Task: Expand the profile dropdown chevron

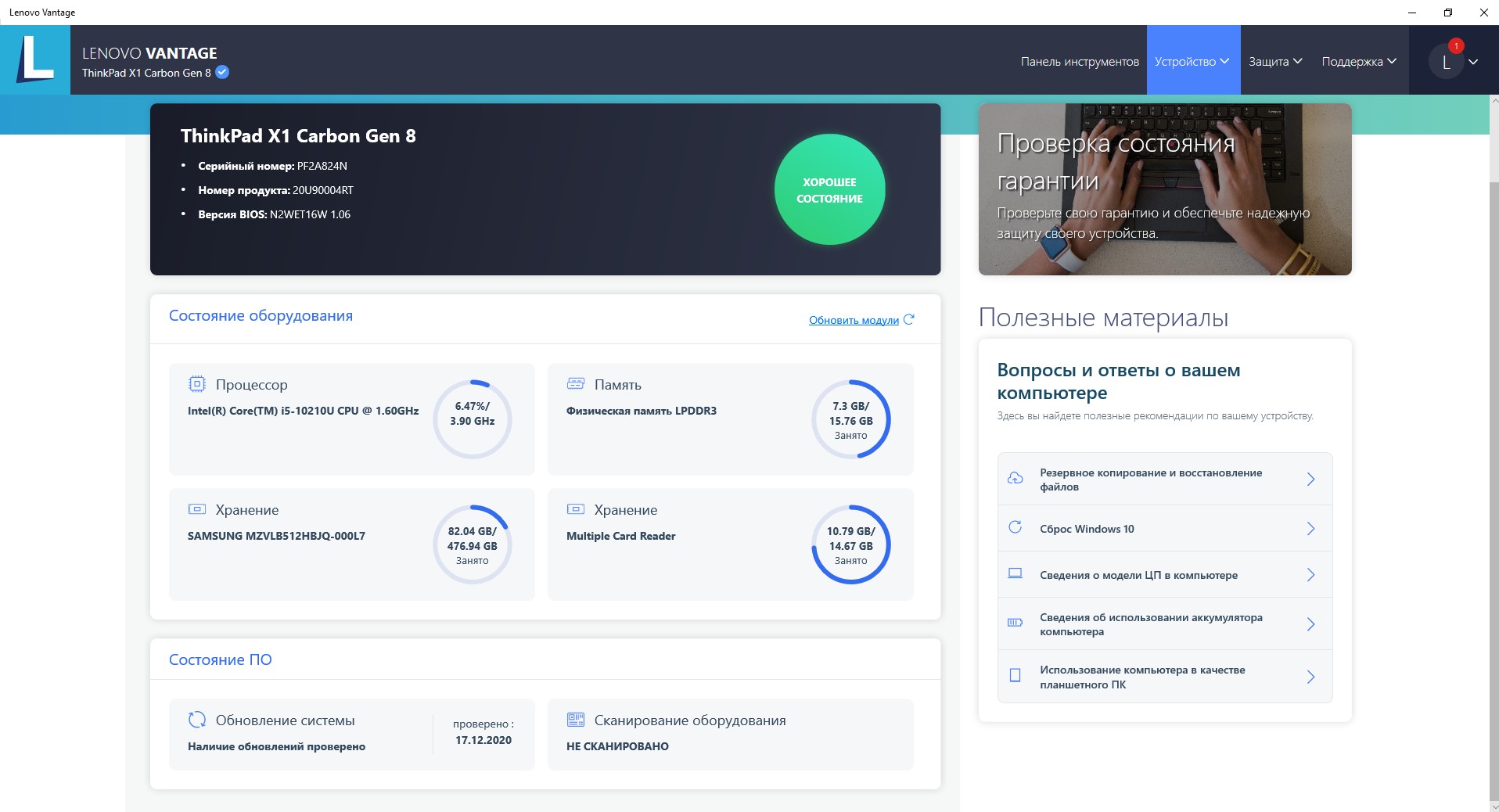Action: (x=1473, y=62)
